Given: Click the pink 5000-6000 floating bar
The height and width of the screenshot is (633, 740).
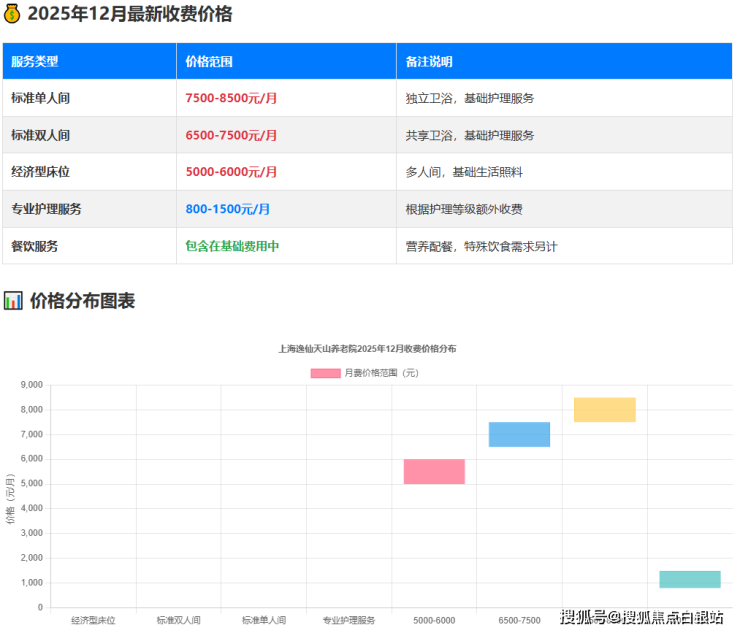Looking at the screenshot, I should coord(434,471).
